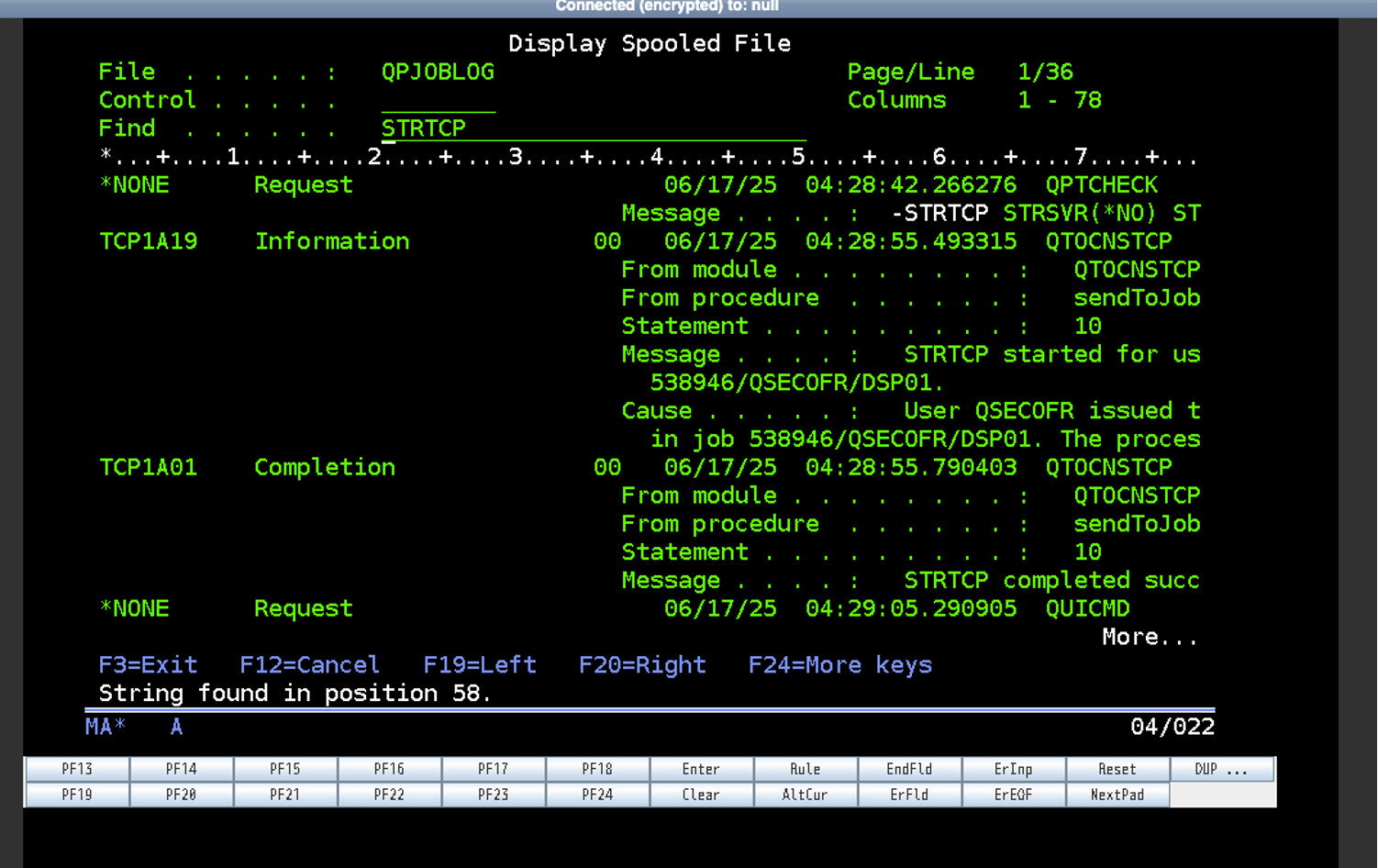Image resolution: width=1378 pixels, height=868 pixels.
Task: Click the cursor position 04/022 indicator
Action: [x=1172, y=727]
